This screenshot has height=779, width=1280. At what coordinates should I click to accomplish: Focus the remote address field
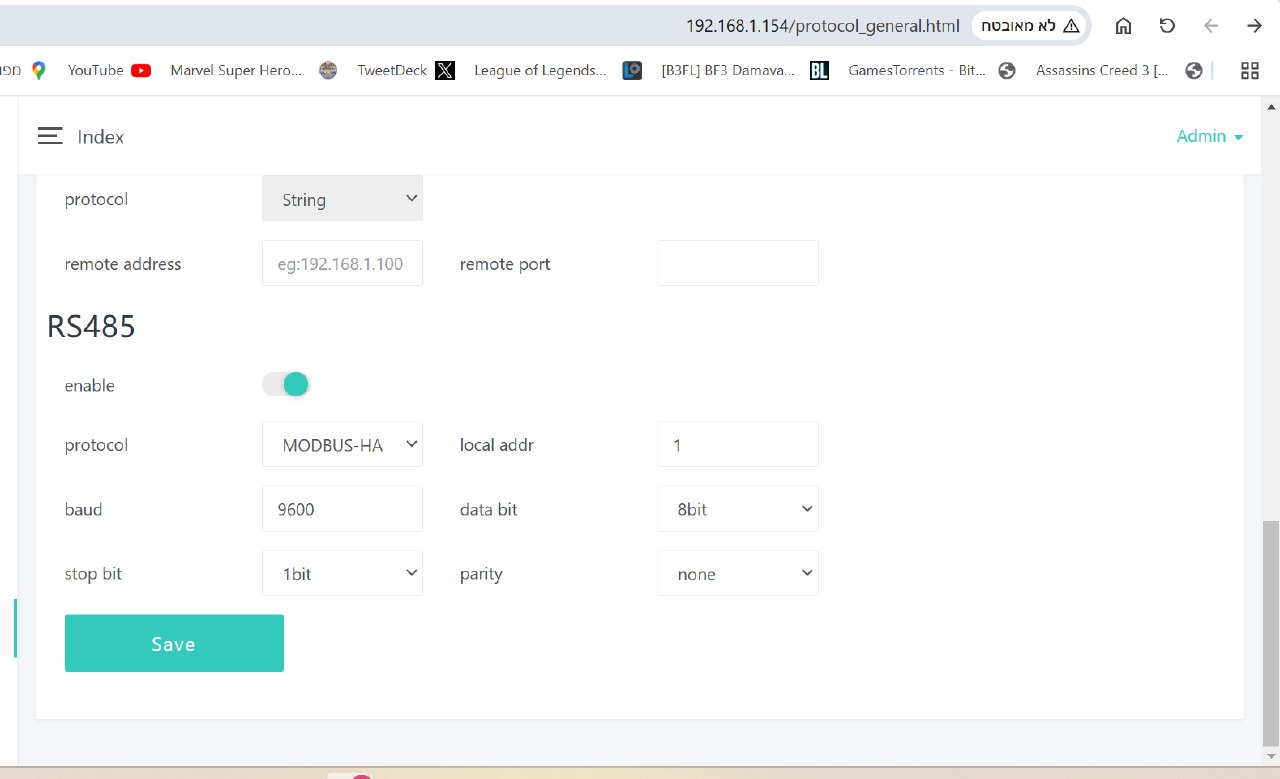coord(342,264)
